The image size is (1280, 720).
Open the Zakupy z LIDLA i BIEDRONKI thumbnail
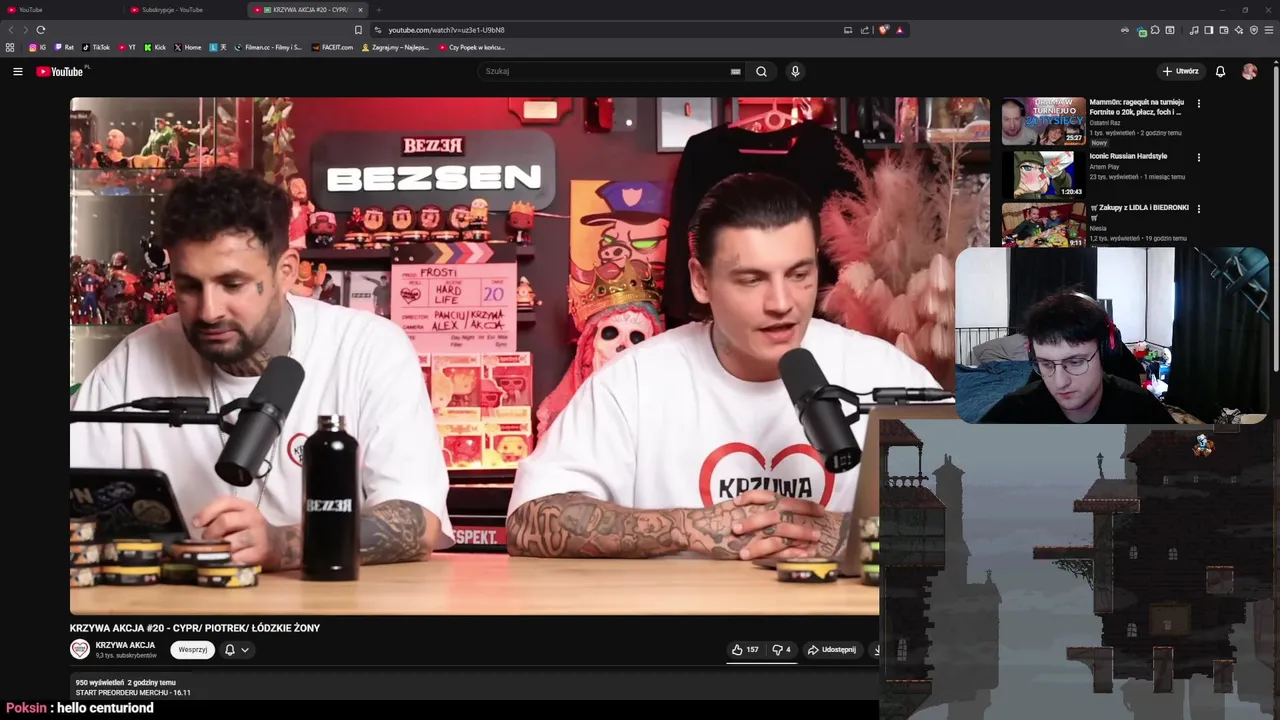(x=1043, y=225)
